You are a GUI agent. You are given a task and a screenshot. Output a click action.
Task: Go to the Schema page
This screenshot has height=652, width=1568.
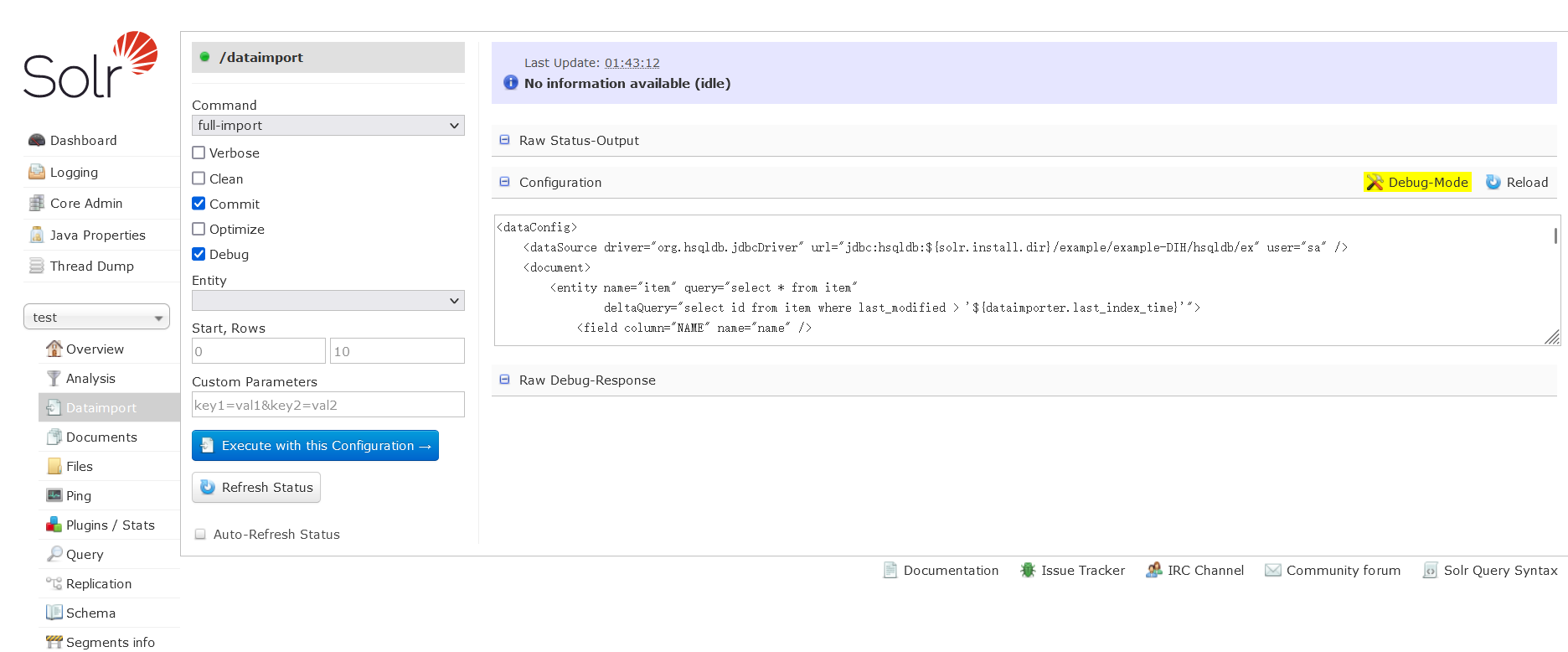90,613
